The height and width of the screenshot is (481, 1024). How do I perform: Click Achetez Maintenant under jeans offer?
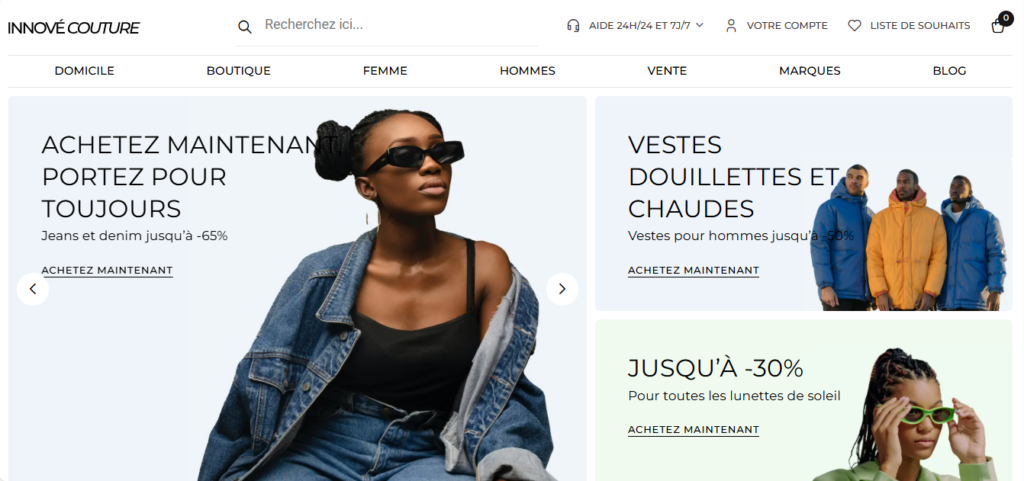[107, 271]
